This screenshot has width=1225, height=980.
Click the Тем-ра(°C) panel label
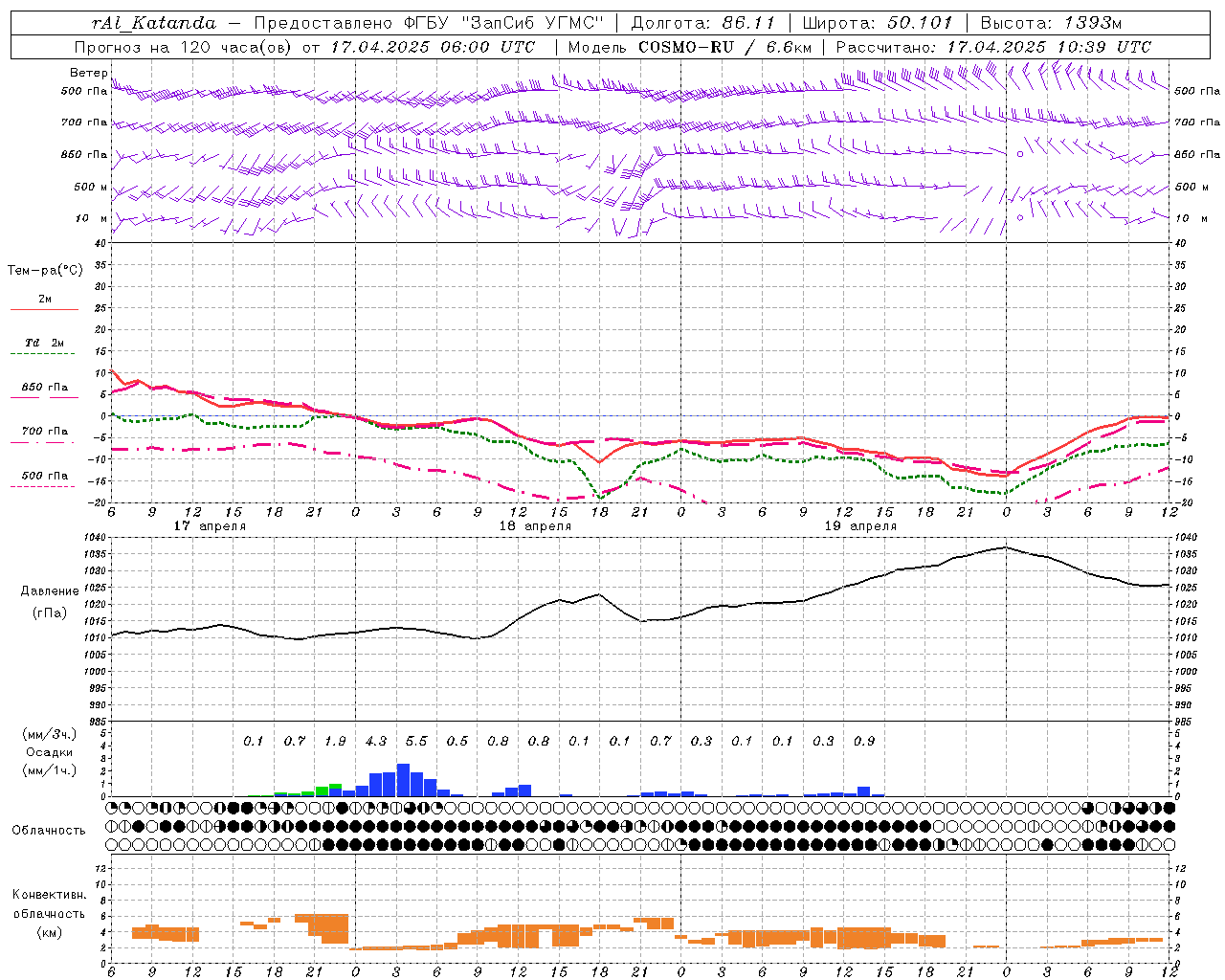pos(45,271)
